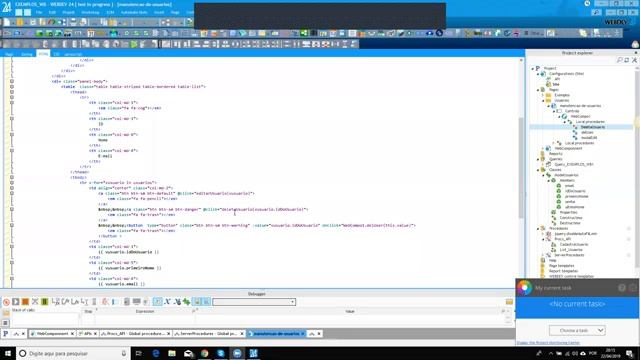Open File Explorer from the taskbar

pyautogui.click(x=172, y=353)
